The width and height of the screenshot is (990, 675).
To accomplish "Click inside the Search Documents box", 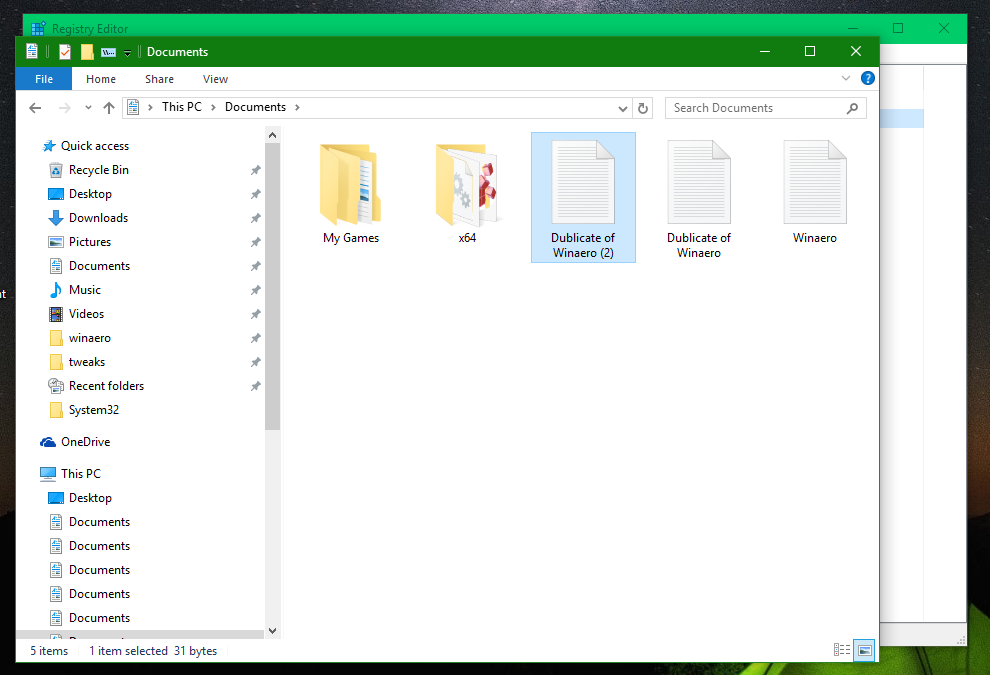I will click(760, 107).
